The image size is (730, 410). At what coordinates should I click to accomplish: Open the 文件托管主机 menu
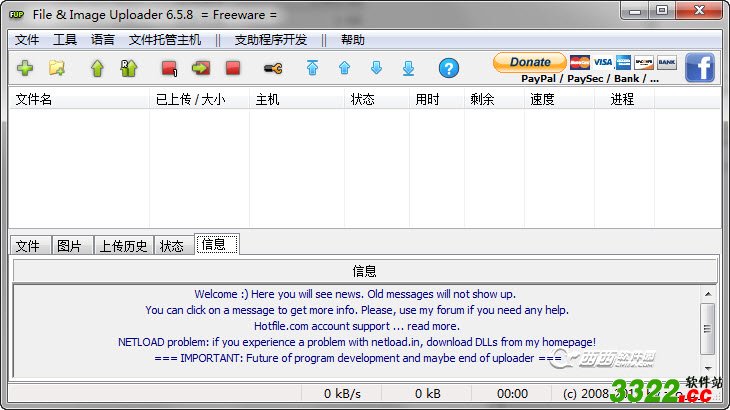pyautogui.click(x=165, y=40)
